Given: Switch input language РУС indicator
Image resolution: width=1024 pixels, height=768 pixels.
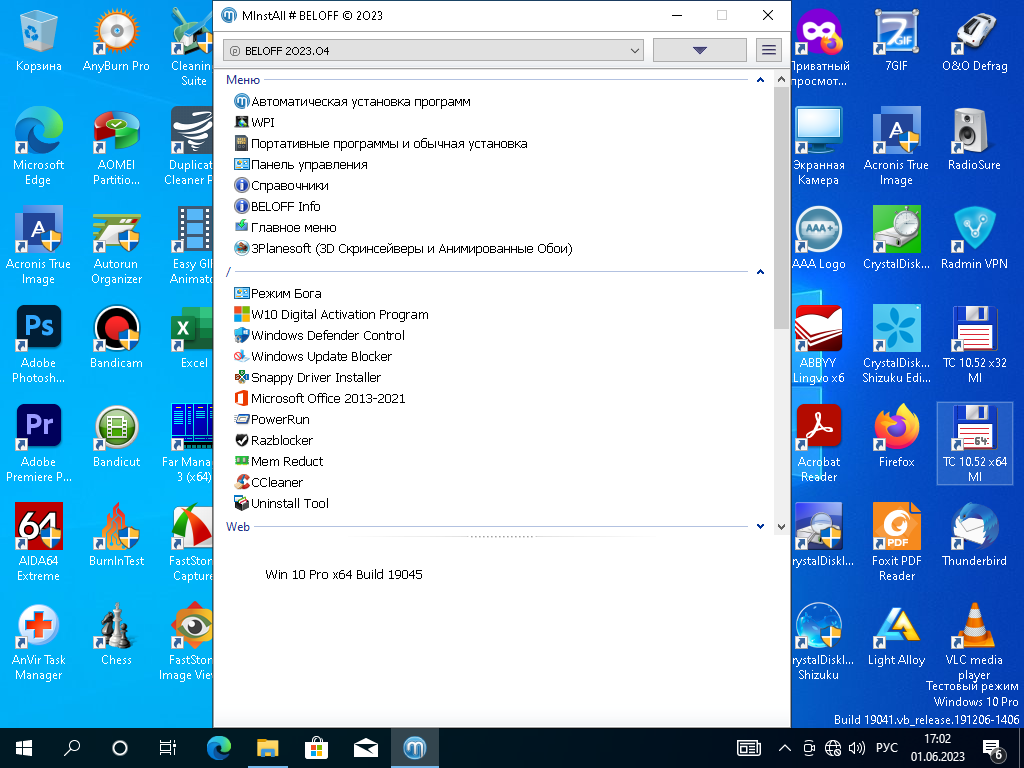Looking at the screenshot, I should (x=886, y=748).
